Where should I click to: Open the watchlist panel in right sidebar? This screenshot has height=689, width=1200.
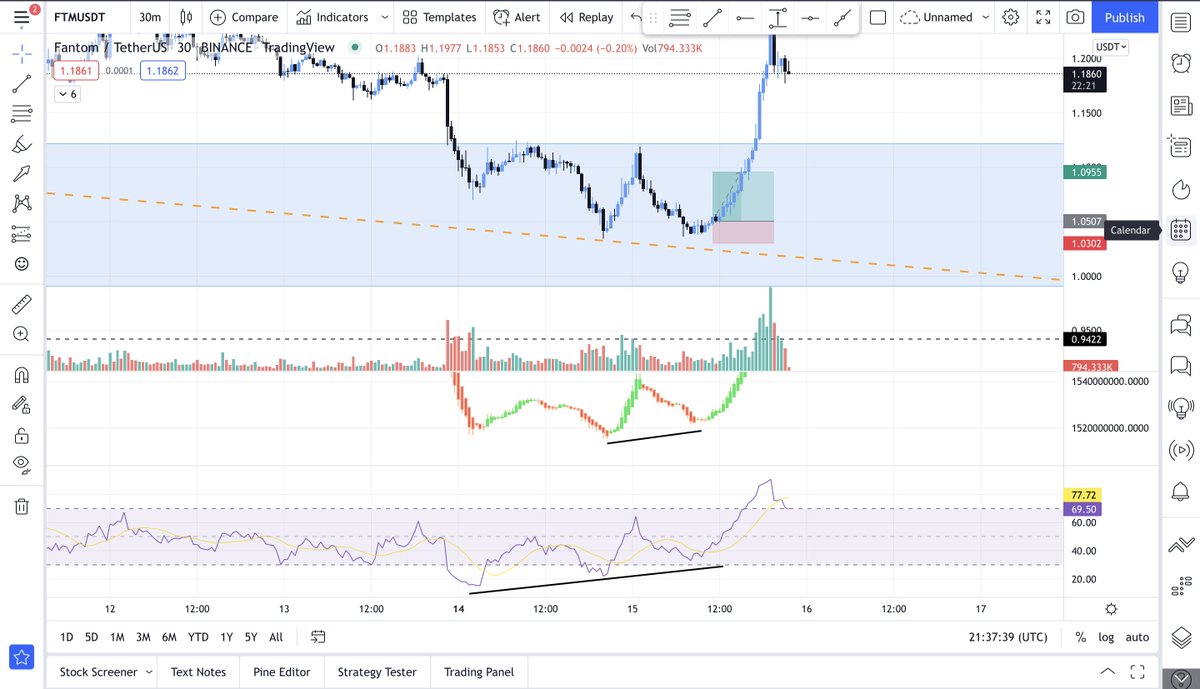coord(1179,20)
